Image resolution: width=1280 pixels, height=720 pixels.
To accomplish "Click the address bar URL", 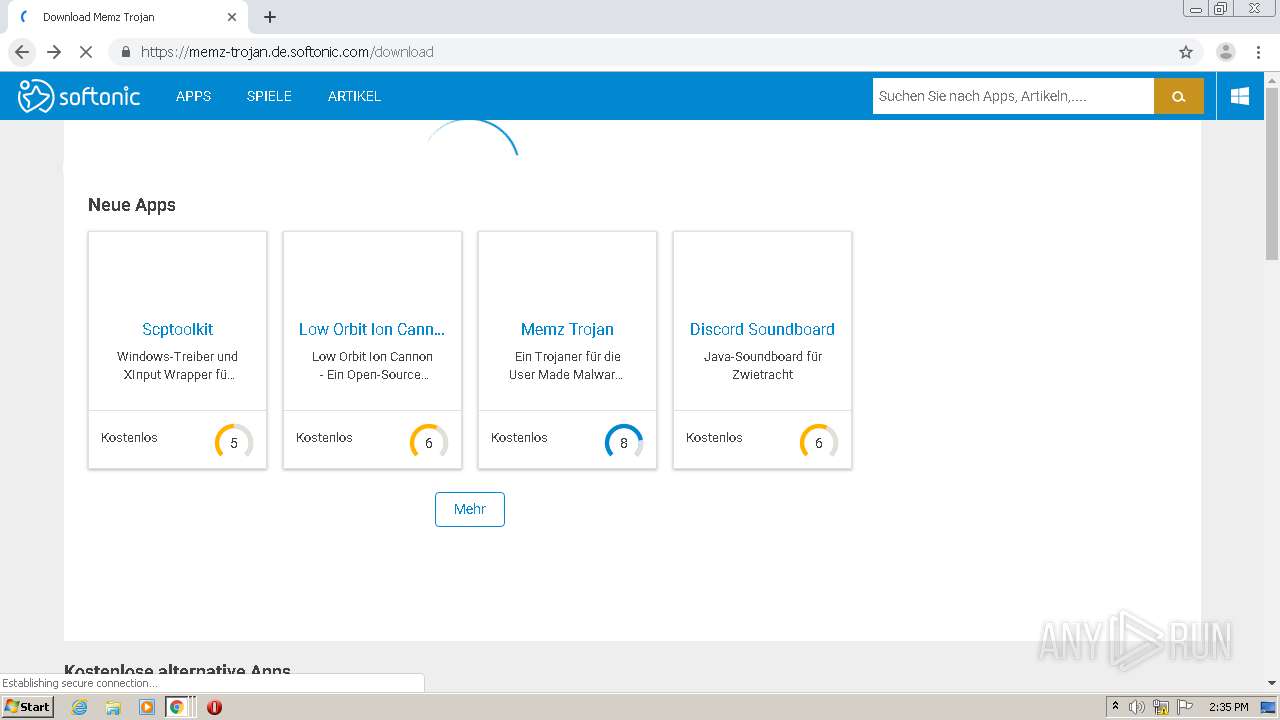I will pos(287,52).
